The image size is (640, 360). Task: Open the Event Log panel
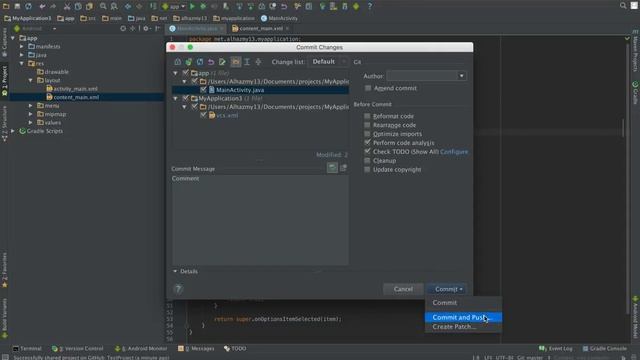(x=556, y=349)
